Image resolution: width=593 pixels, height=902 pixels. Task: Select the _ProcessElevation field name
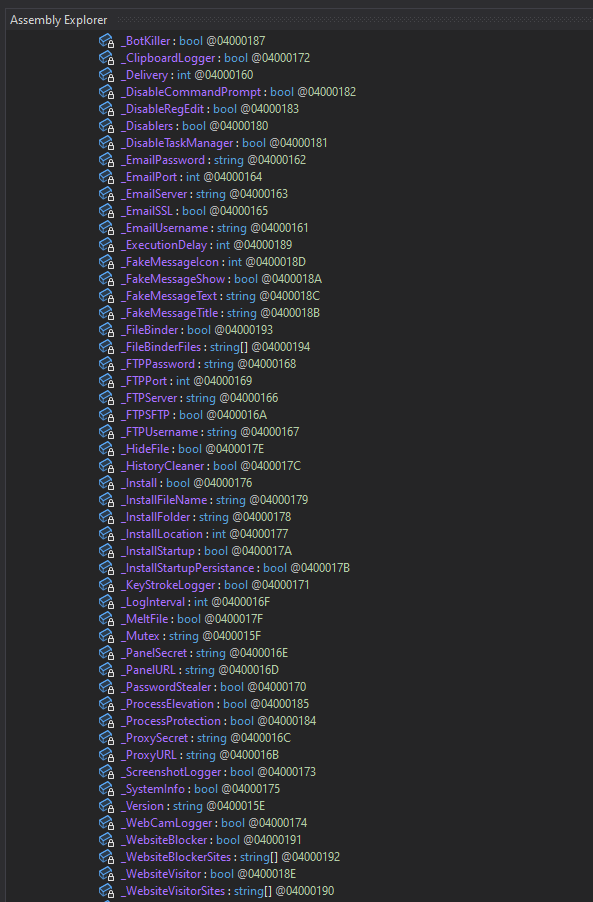pos(167,704)
